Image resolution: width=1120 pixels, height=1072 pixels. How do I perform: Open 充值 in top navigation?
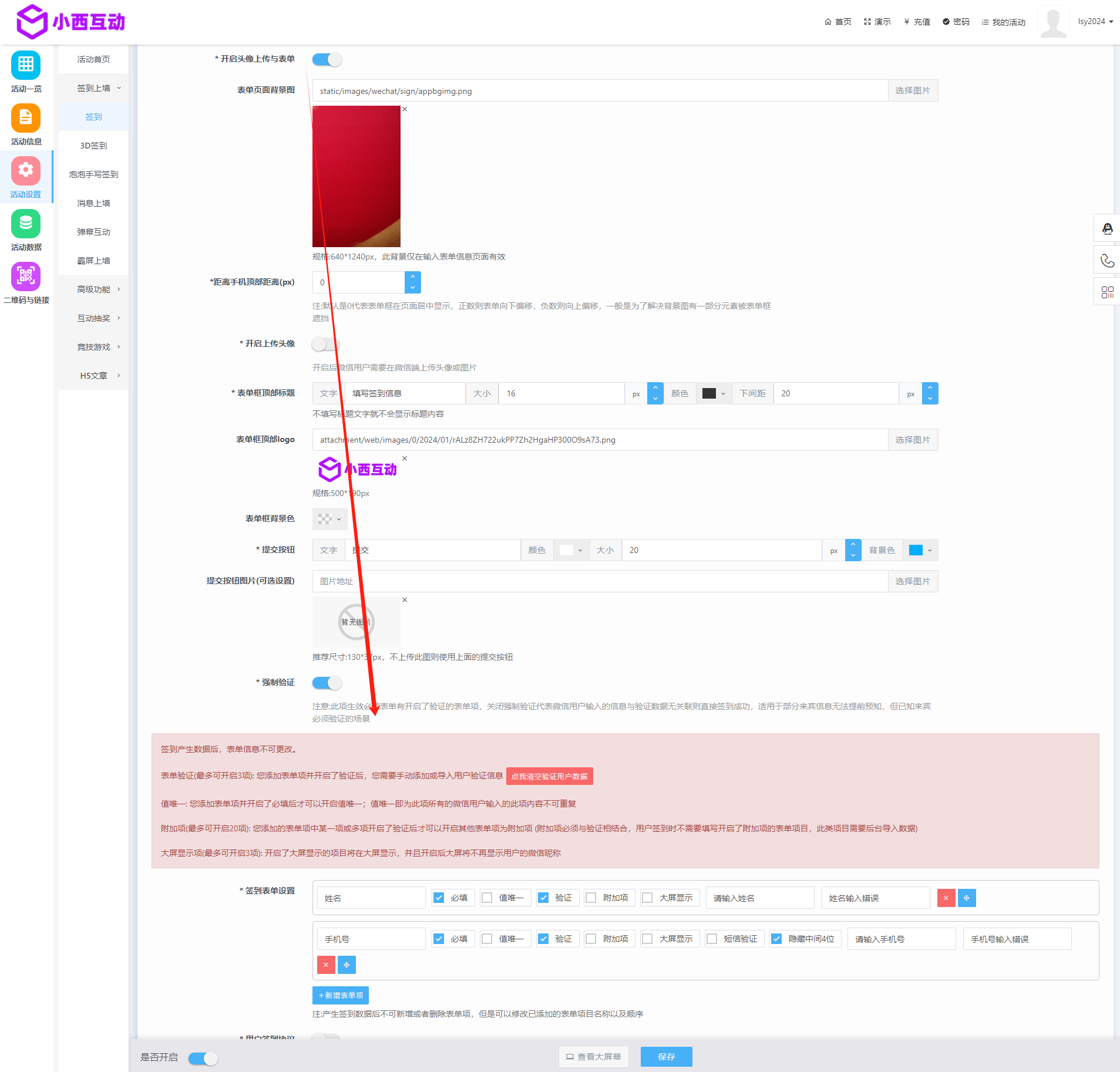click(x=917, y=22)
